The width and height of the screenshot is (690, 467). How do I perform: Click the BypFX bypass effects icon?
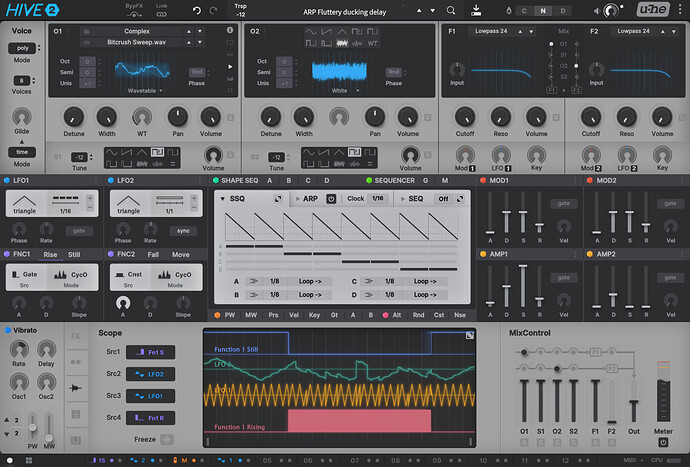pyautogui.click(x=134, y=15)
